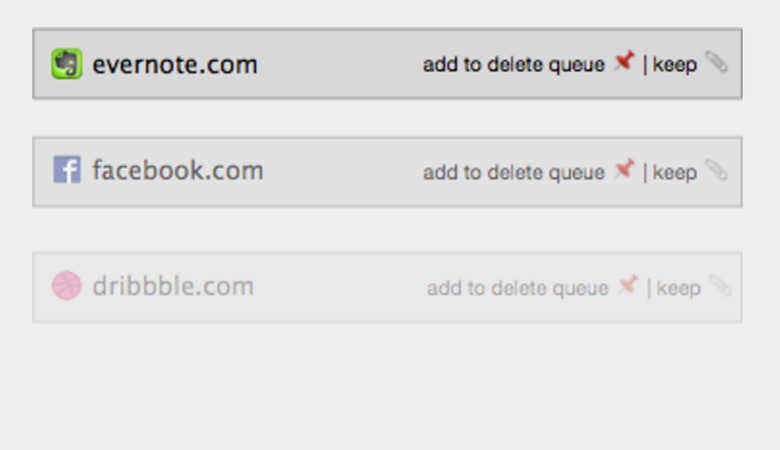
Task: Keep the dribbble.com account
Action: tap(679, 288)
